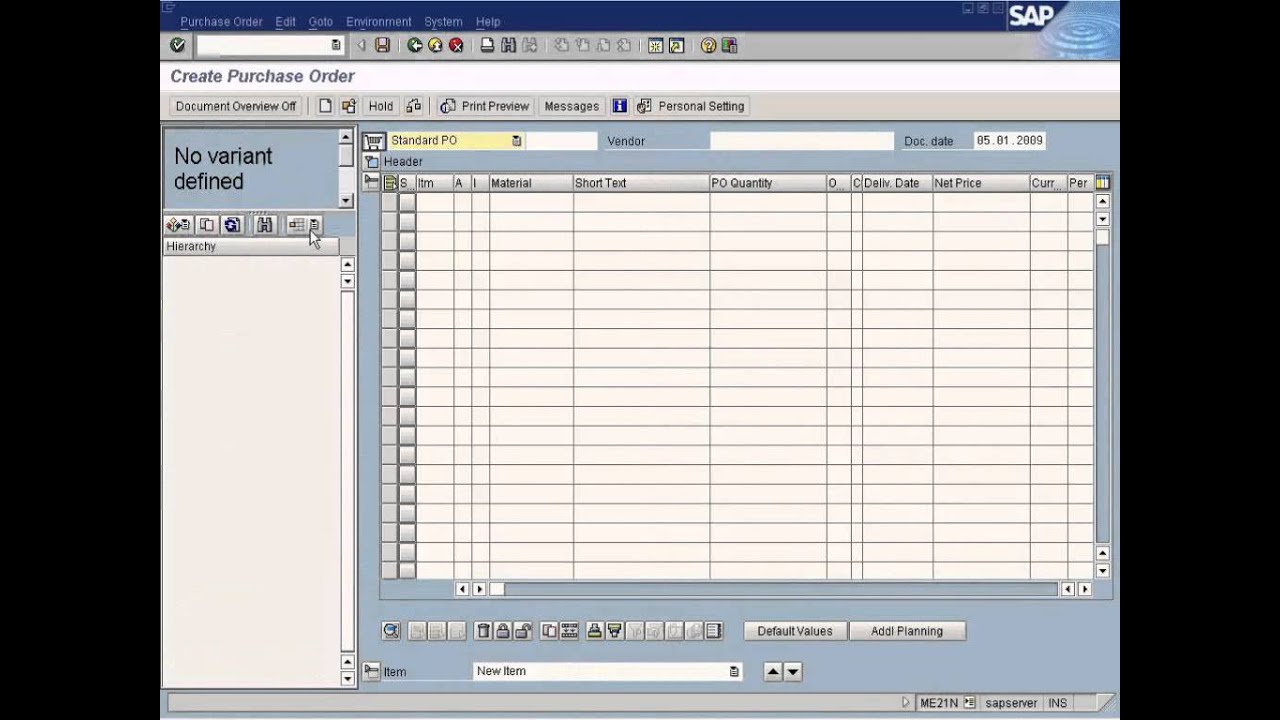Select the first row selector in item grid
The width and height of the screenshot is (1280, 720).
[x=389, y=202]
